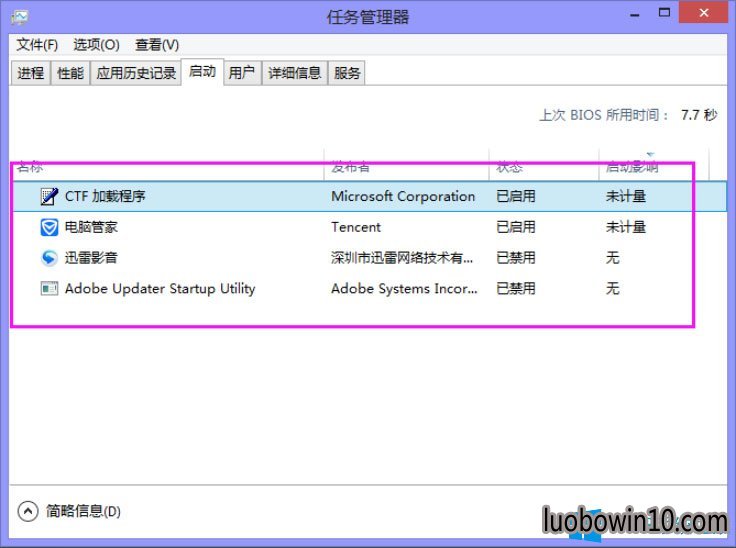The width and height of the screenshot is (736, 548).
Task: Click 未计量 impact for 电脑管家
Action: [626, 227]
